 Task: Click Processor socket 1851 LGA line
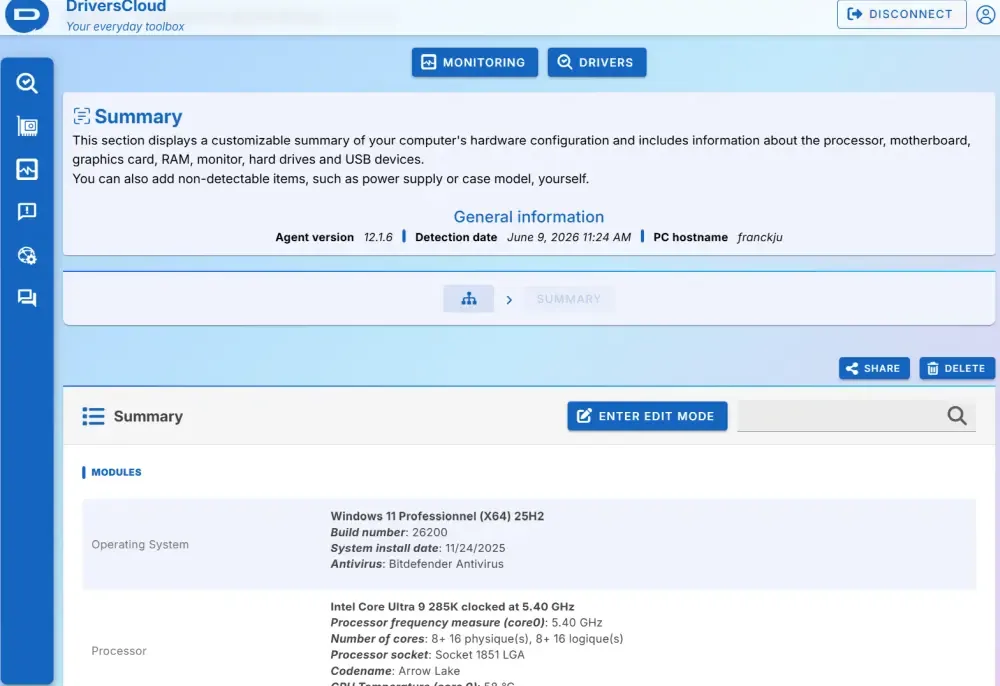click(x=427, y=655)
